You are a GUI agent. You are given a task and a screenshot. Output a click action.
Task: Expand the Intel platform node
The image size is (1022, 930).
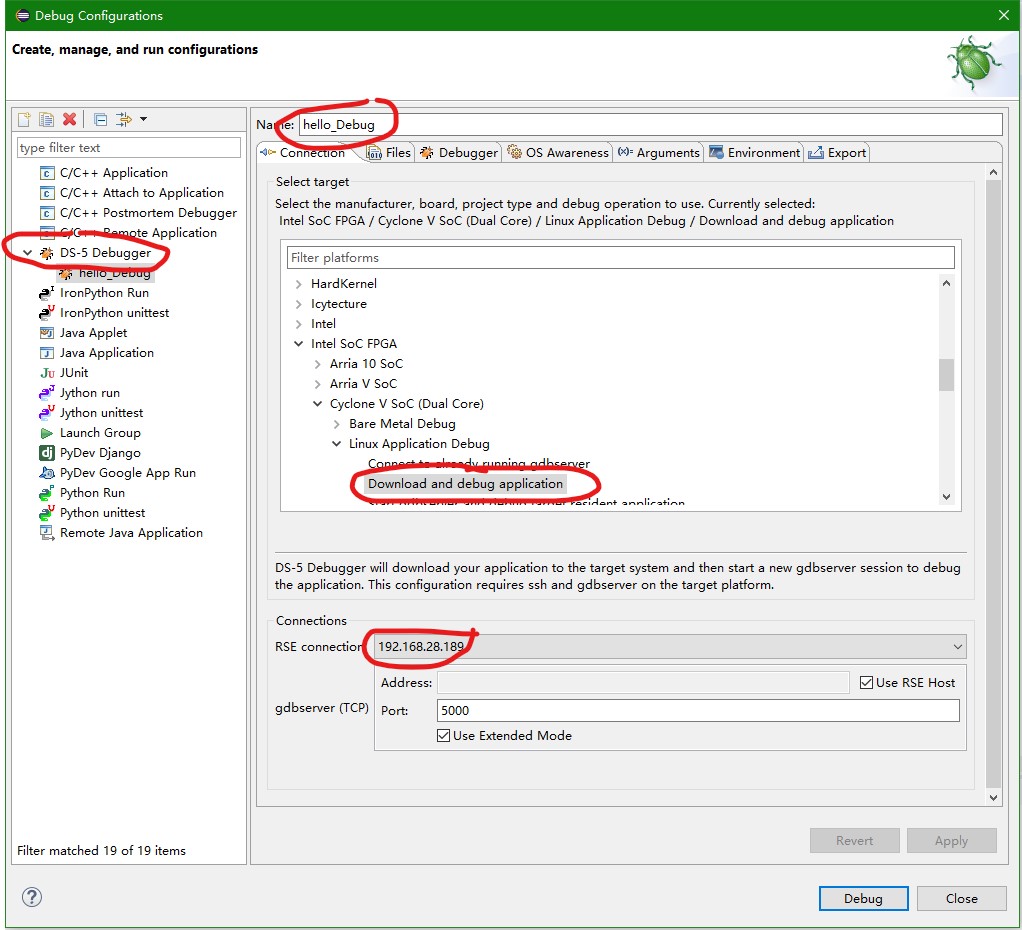click(299, 324)
